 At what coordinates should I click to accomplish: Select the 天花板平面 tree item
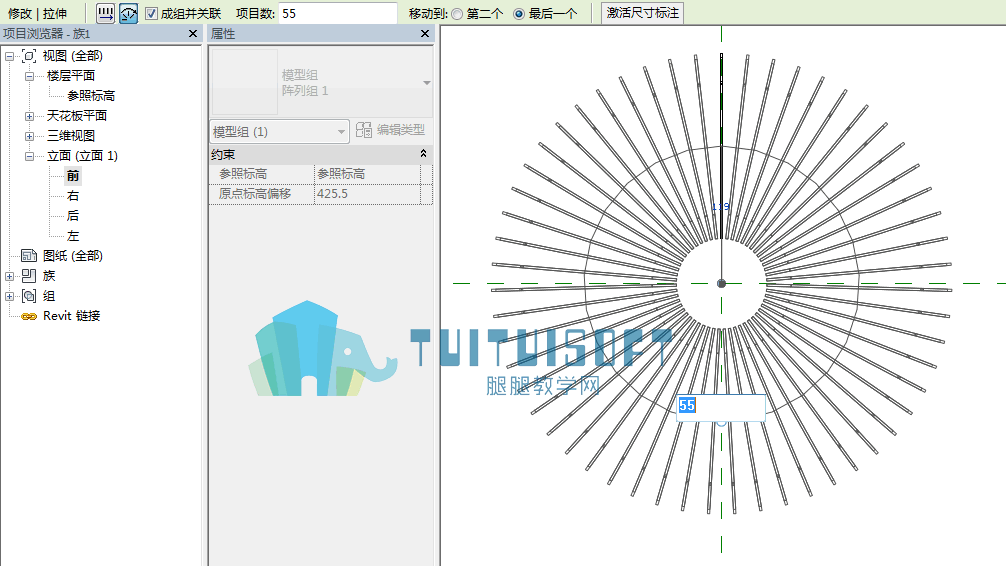coord(76,116)
